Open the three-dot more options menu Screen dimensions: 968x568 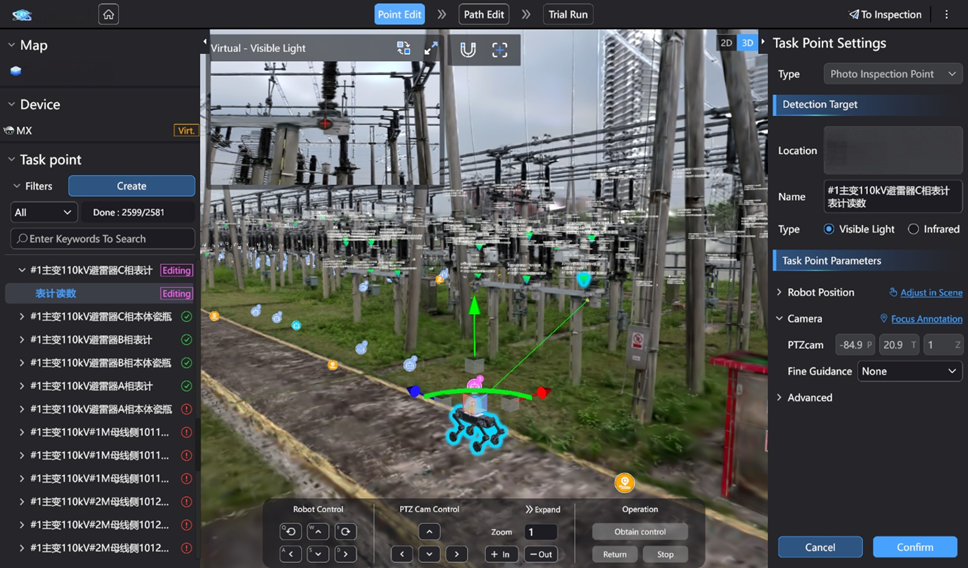[x=946, y=15]
